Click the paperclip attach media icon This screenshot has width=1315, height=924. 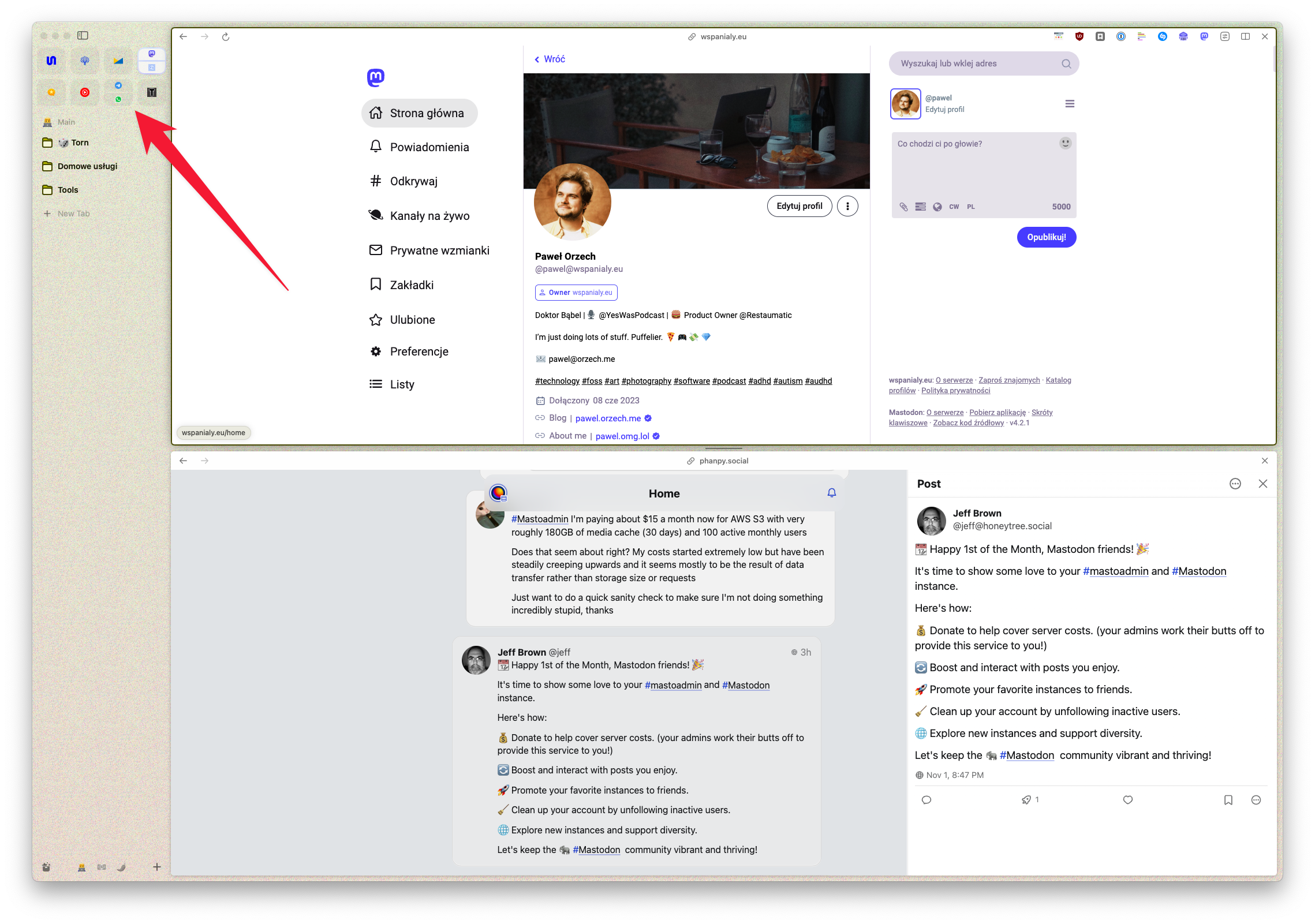pos(903,207)
